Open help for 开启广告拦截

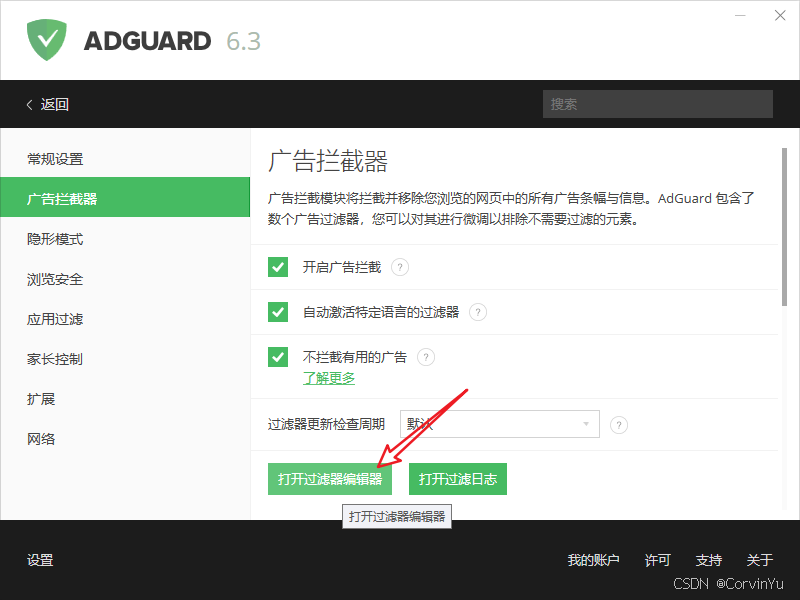tap(400, 267)
